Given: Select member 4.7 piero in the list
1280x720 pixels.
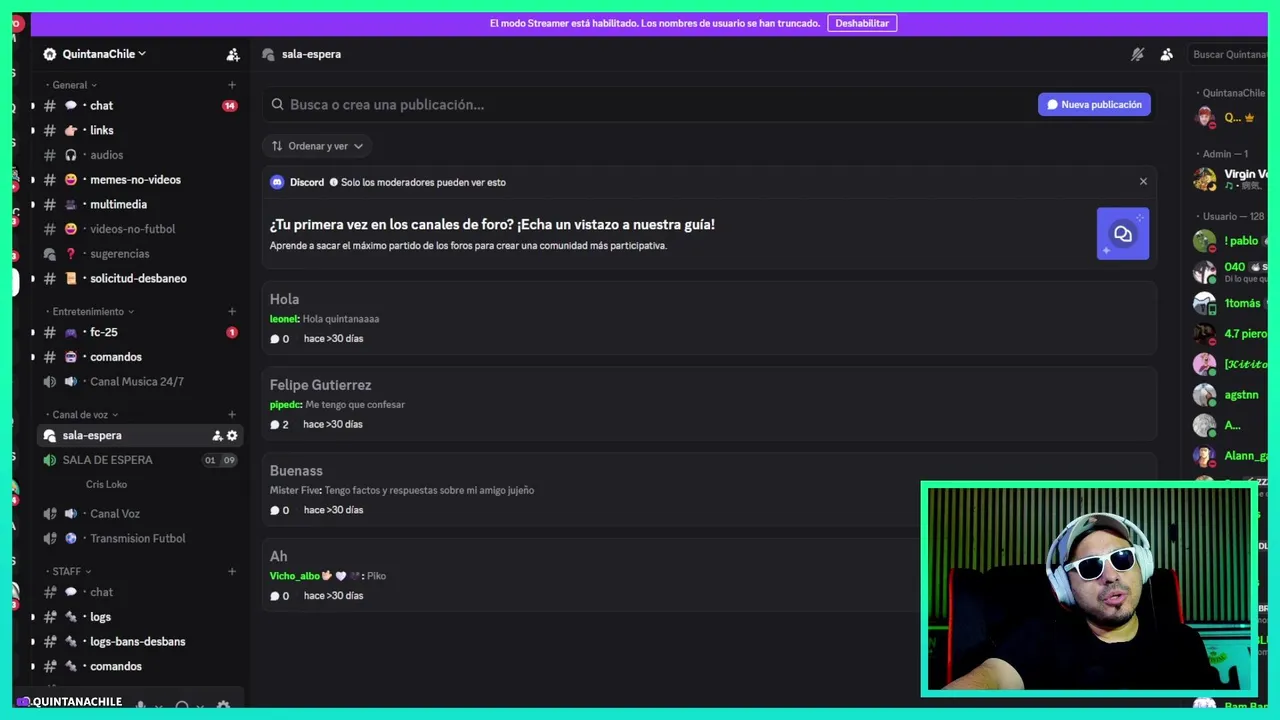Looking at the screenshot, I should click(1232, 334).
